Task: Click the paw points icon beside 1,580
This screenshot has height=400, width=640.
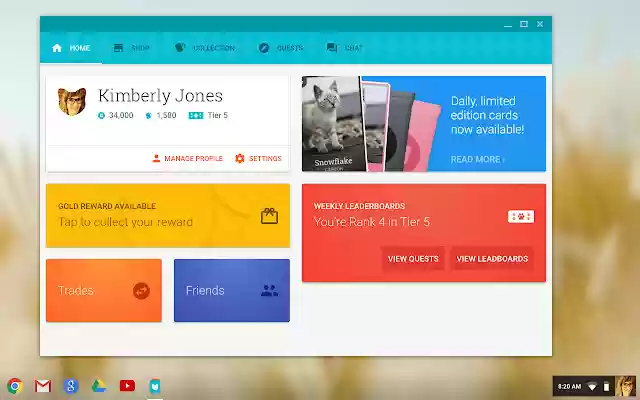Action: click(148, 116)
